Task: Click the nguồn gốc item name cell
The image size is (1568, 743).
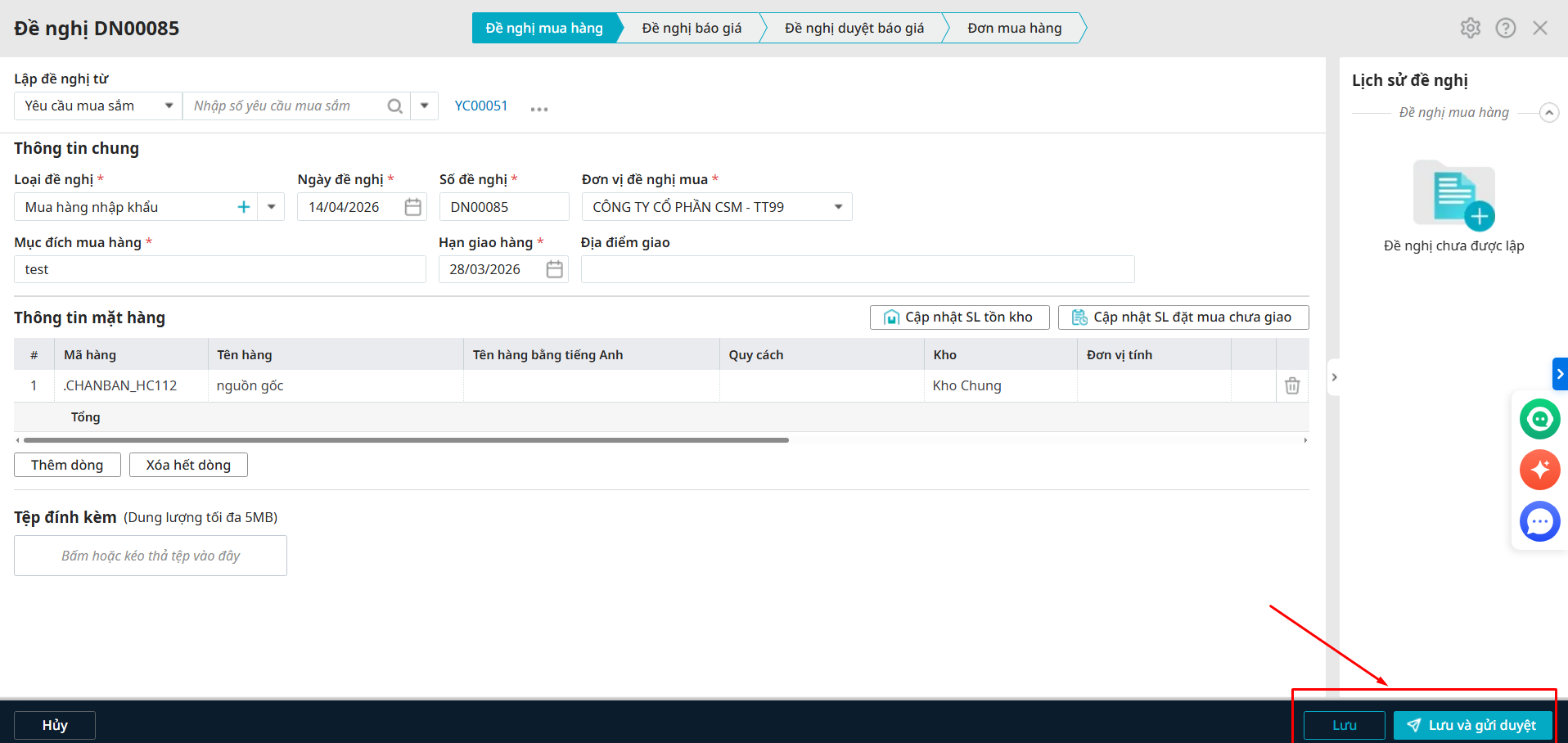Action: click(336, 385)
